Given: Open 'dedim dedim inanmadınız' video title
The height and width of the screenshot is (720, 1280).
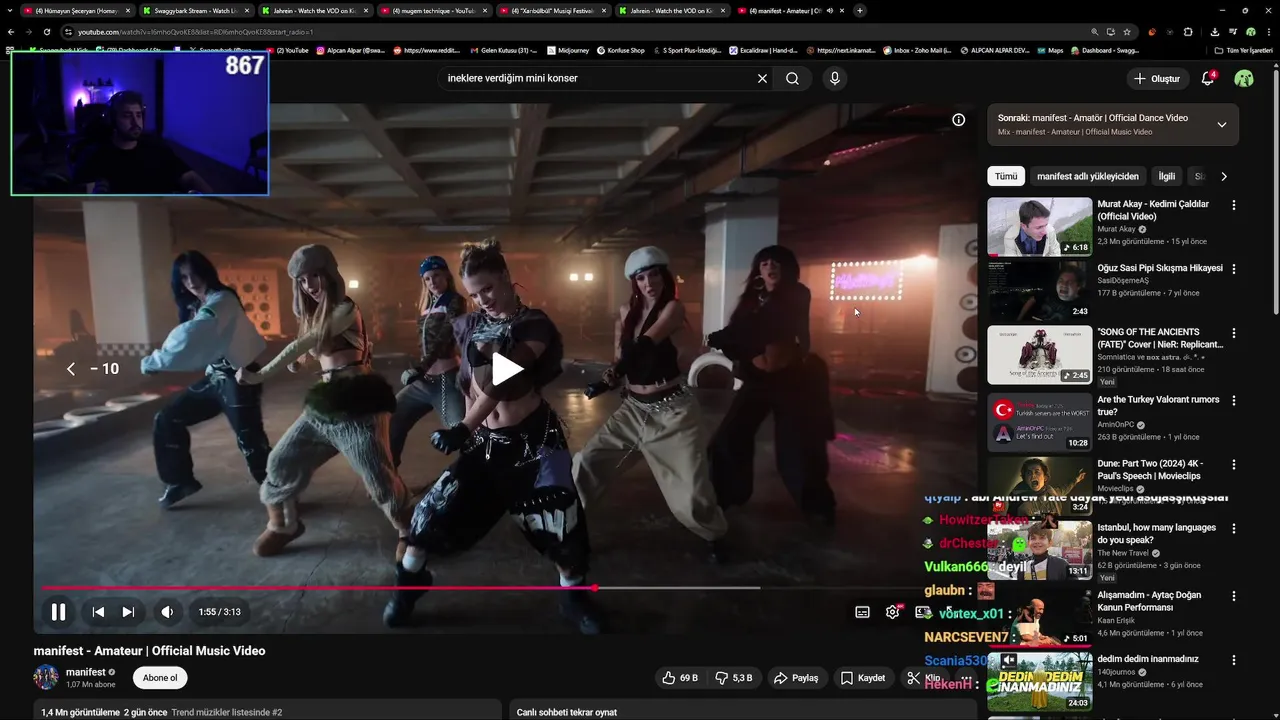Looking at the screenshot, I should tap(1147, 659).
